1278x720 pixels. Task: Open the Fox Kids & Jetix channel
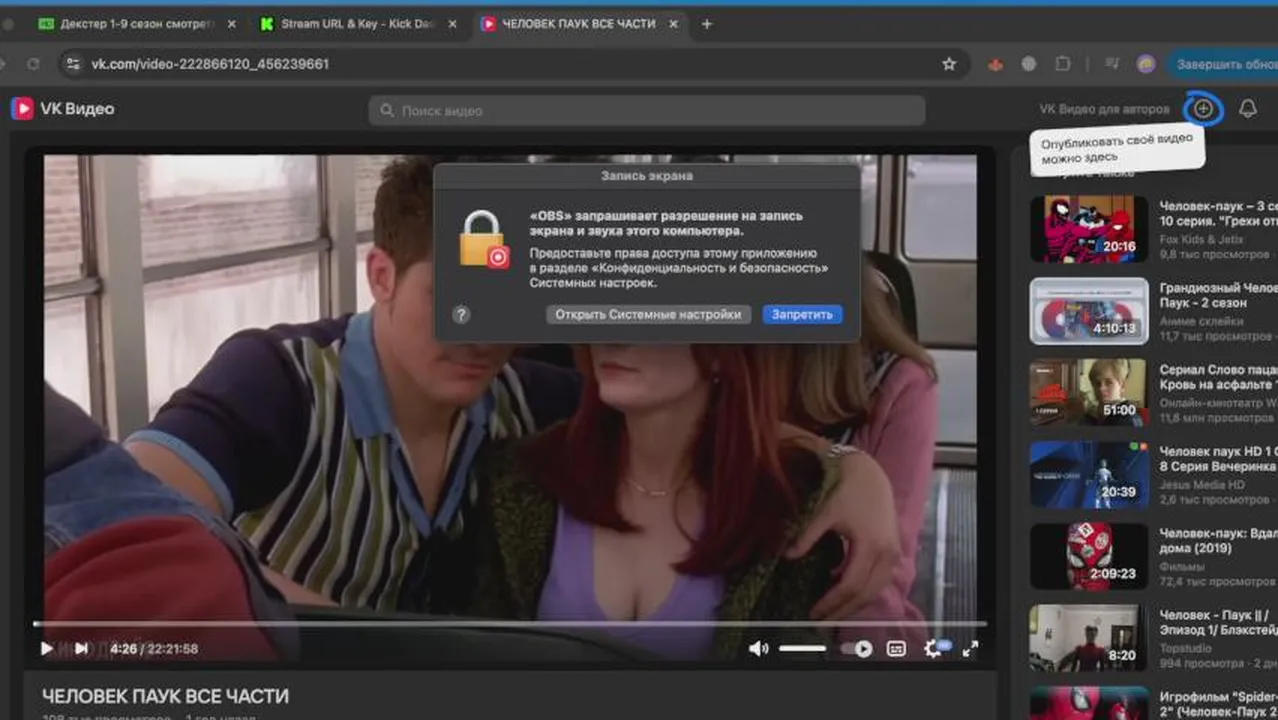tap(1203, 240)
